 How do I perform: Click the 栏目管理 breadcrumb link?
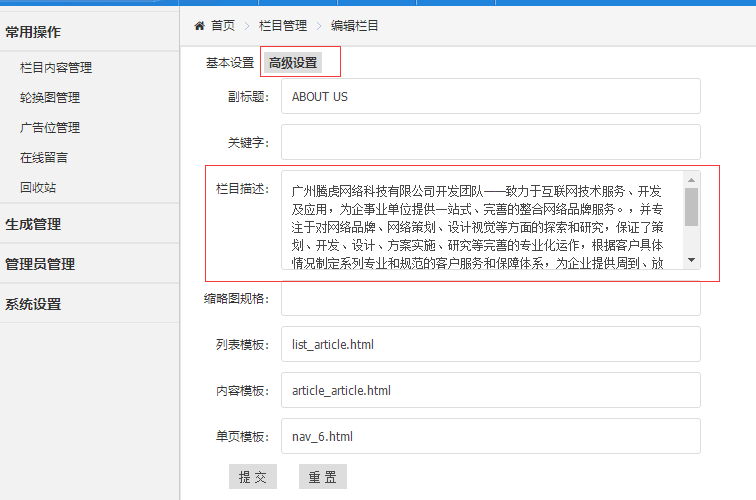click(x=283, y=26)
